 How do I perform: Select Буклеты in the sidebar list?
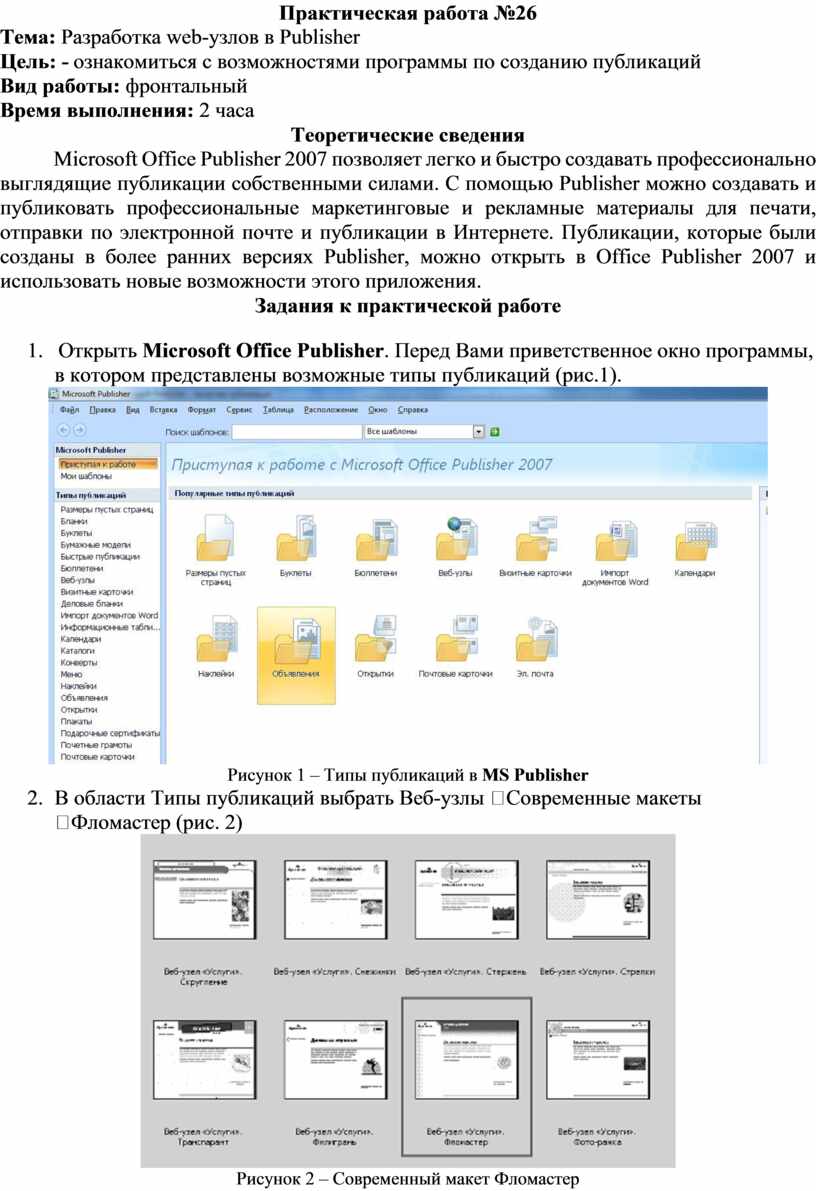click(76, 533)
